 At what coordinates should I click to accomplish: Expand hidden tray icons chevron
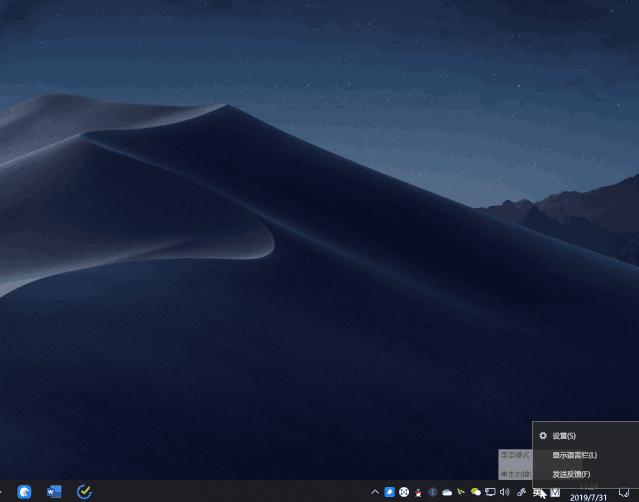pyautogui.click(x=375, y=492)
